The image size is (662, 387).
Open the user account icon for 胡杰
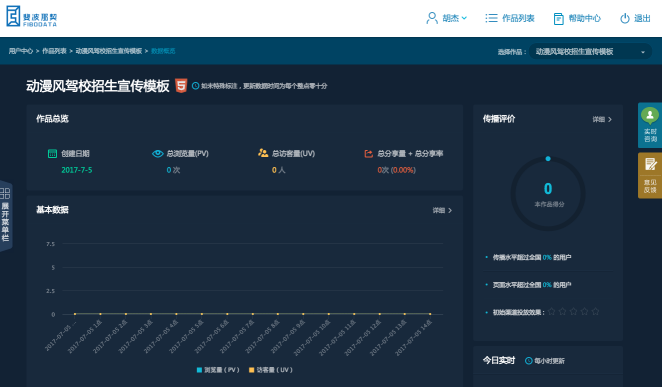click(x=432, y=18)
